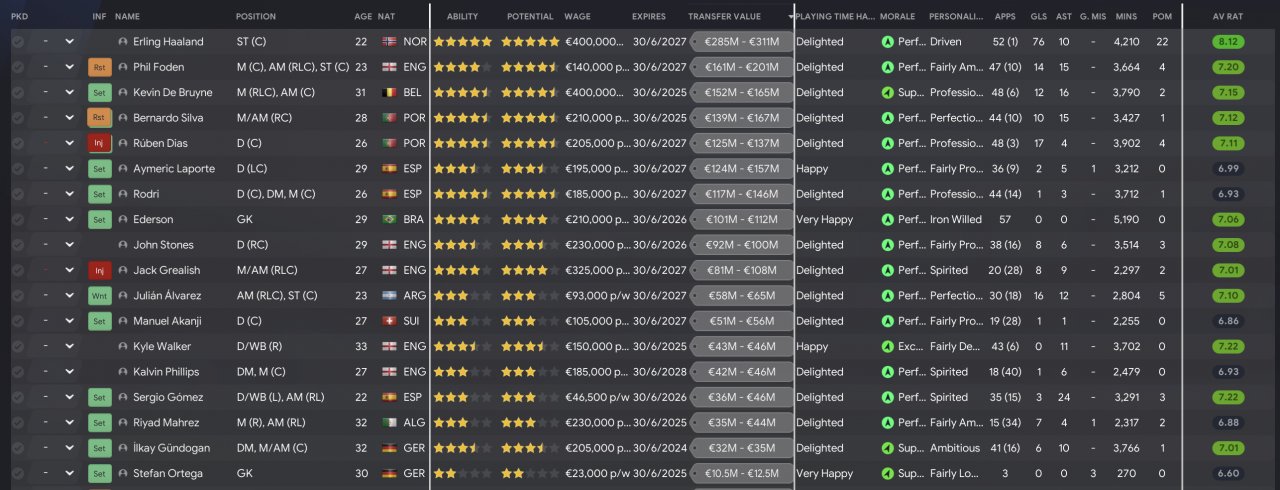Open İlkay Gündogan's player profile
1280x490 pixels.
pos(171,448)
